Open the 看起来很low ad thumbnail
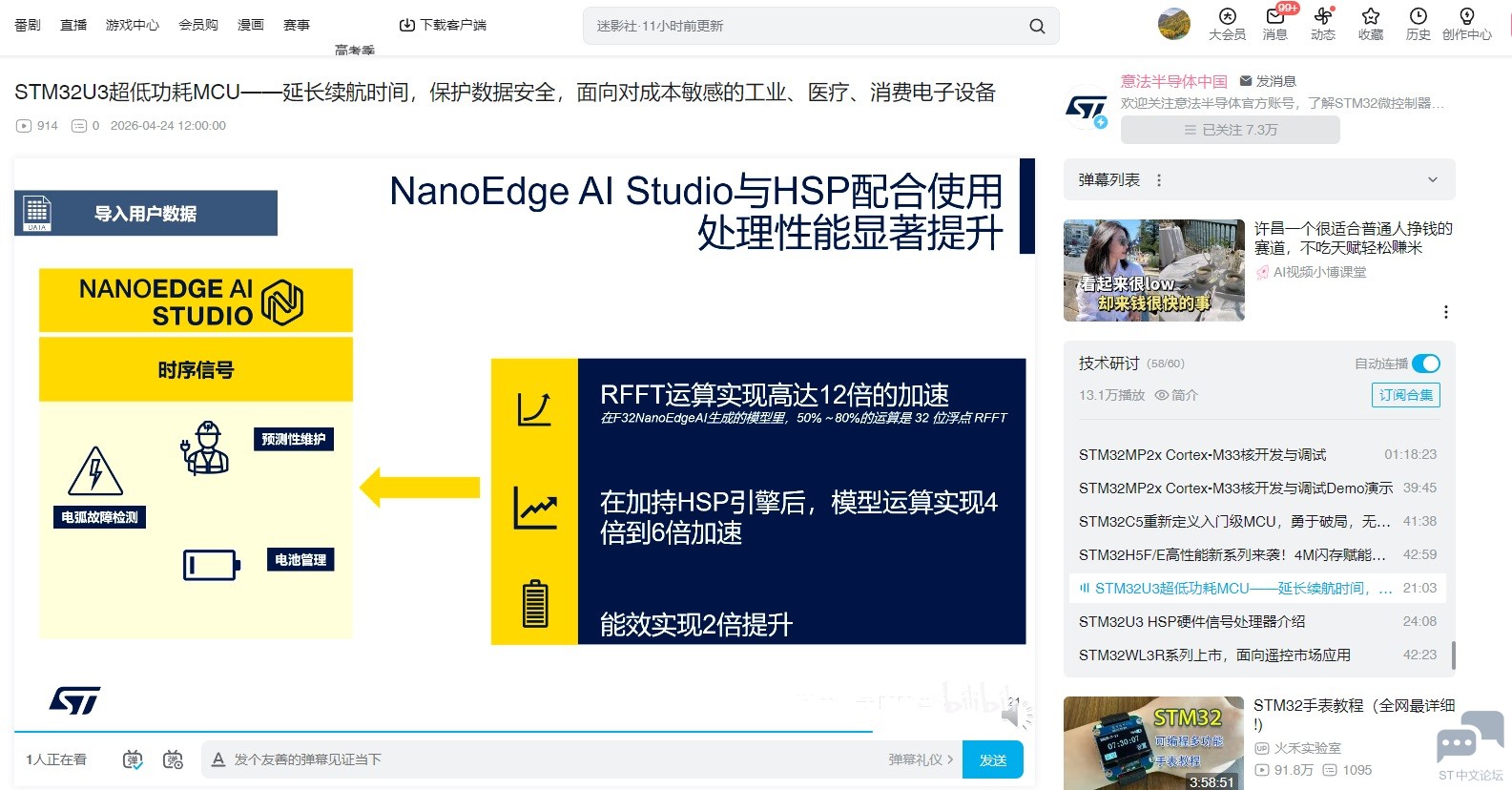1512x790 pixels. (x=1154, y=270)
